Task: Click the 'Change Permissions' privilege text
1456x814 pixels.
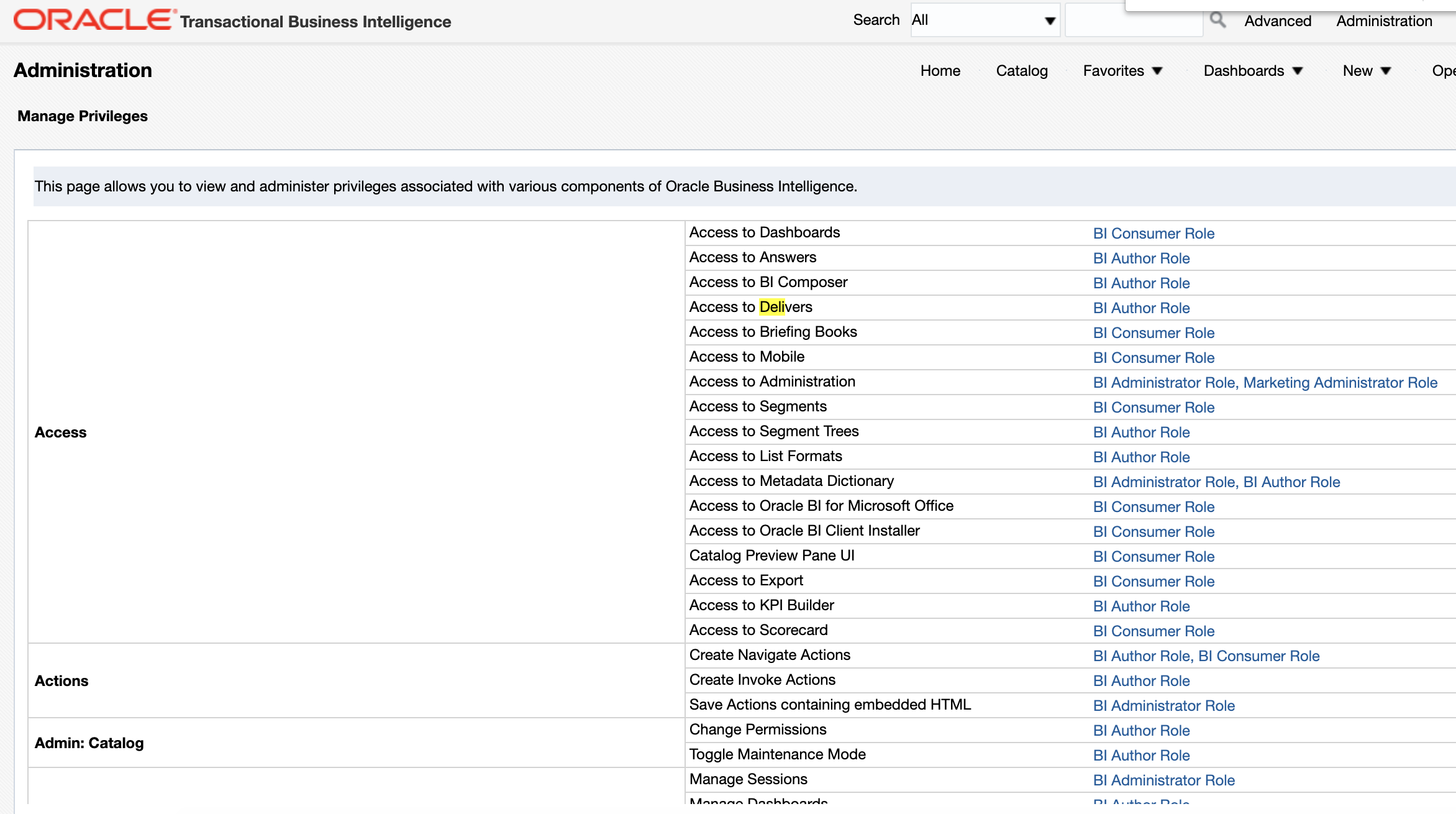Action: pyautogui.click(x=758, y=729)
